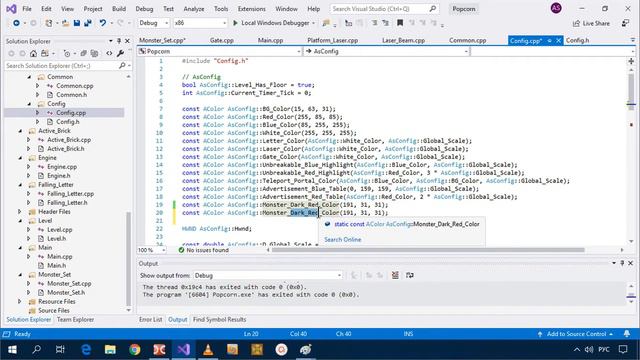Click the No issues found indicator

pos(203,250)
